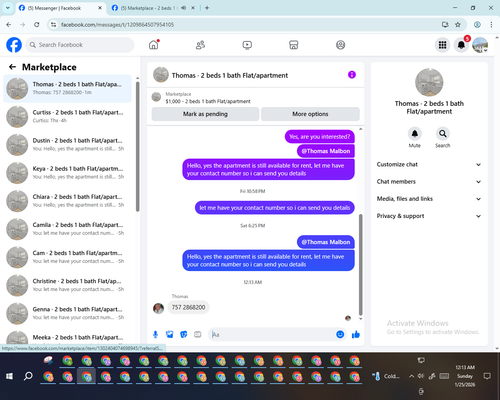Open conversation information purple icon
This screenshot has width=500, height=400.
[352, 75]
